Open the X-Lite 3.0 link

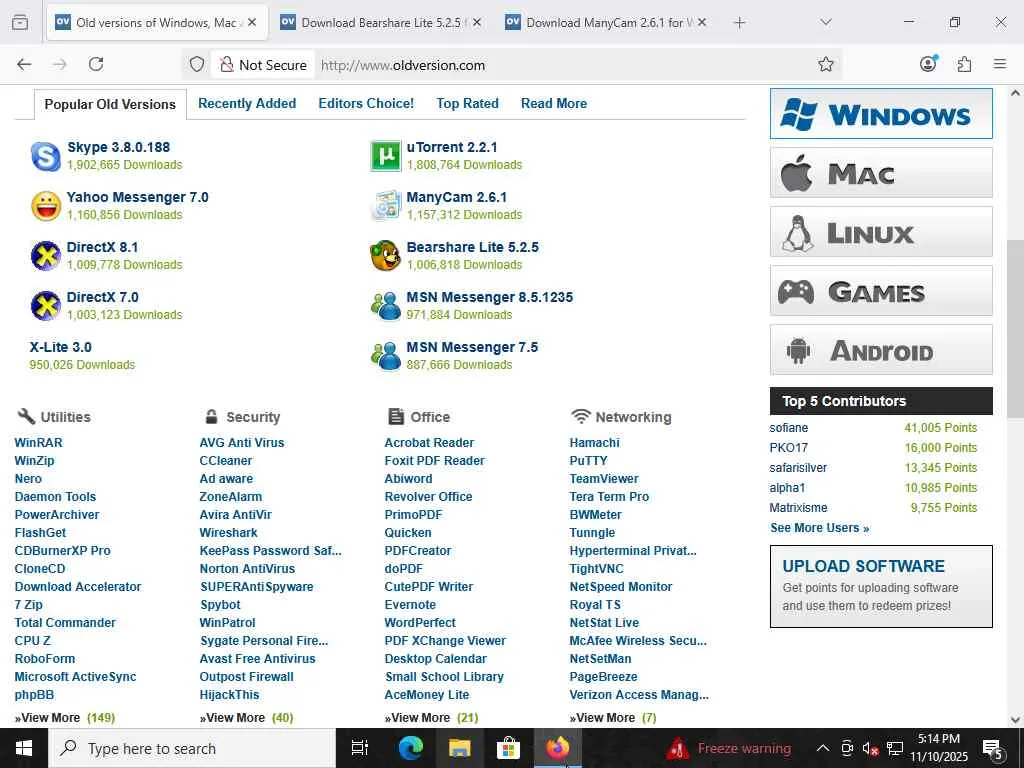pos(60,347)
